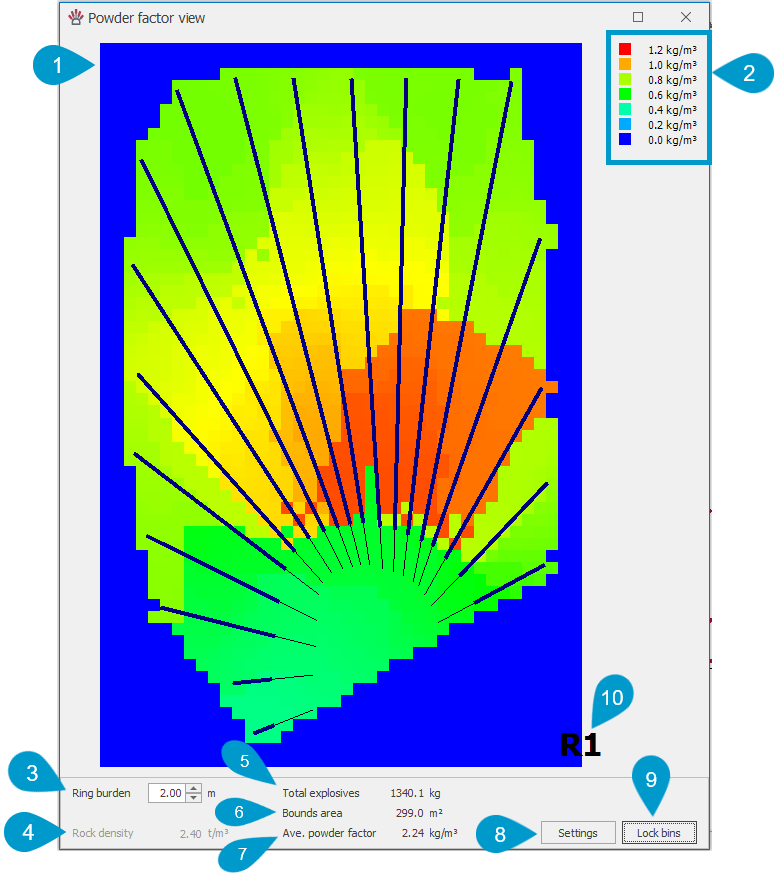Maximize the Powder factor view window
The width and height of the screenshot is (775, 879).
click(638, 17)
